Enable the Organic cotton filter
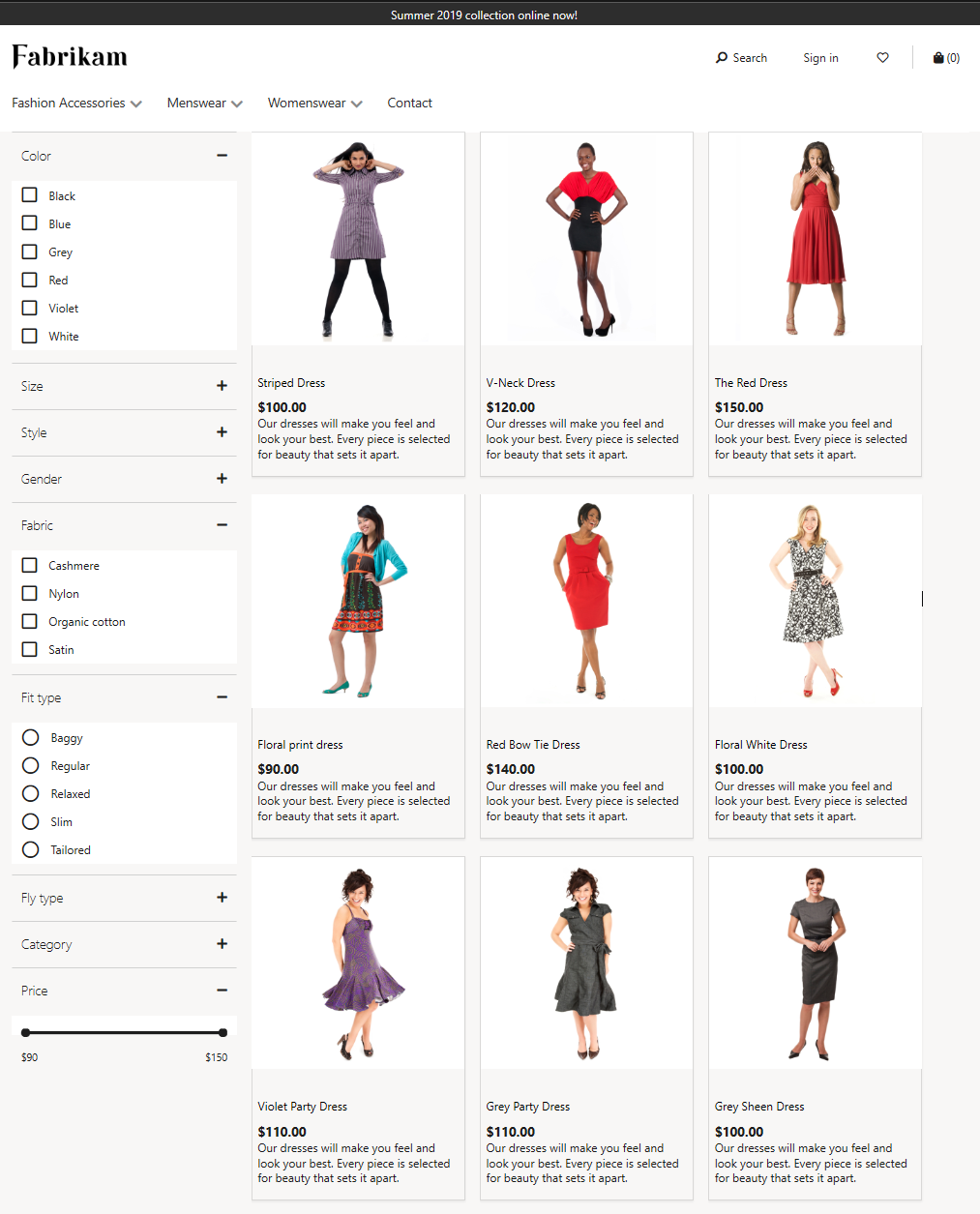 (29, 621)
